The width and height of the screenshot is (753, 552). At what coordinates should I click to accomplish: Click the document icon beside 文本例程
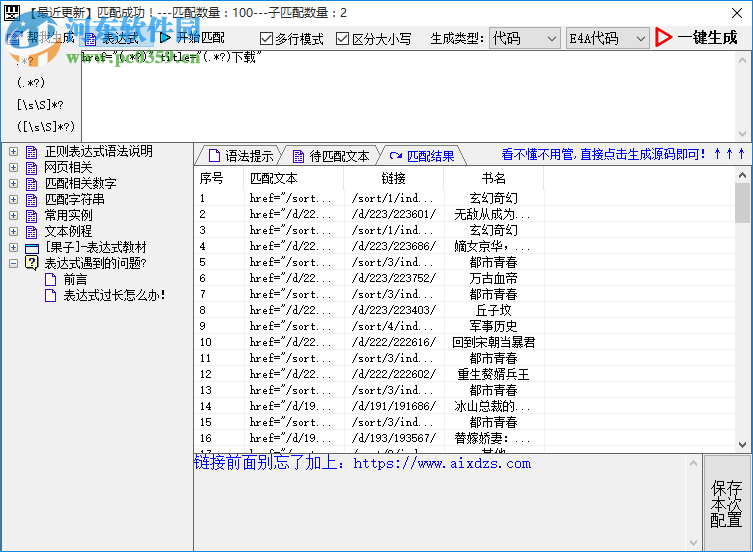tap(32, 232)
